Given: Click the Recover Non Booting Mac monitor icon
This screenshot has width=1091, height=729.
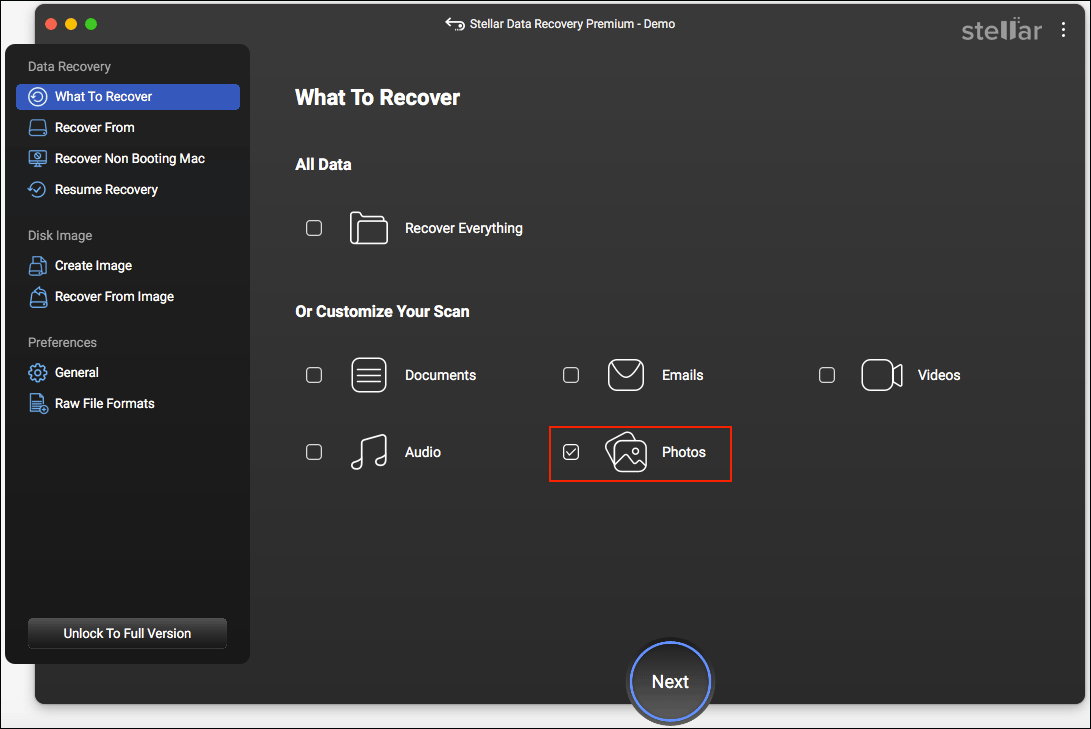Looking at the screenshot, I should click(x=38, y=159).
